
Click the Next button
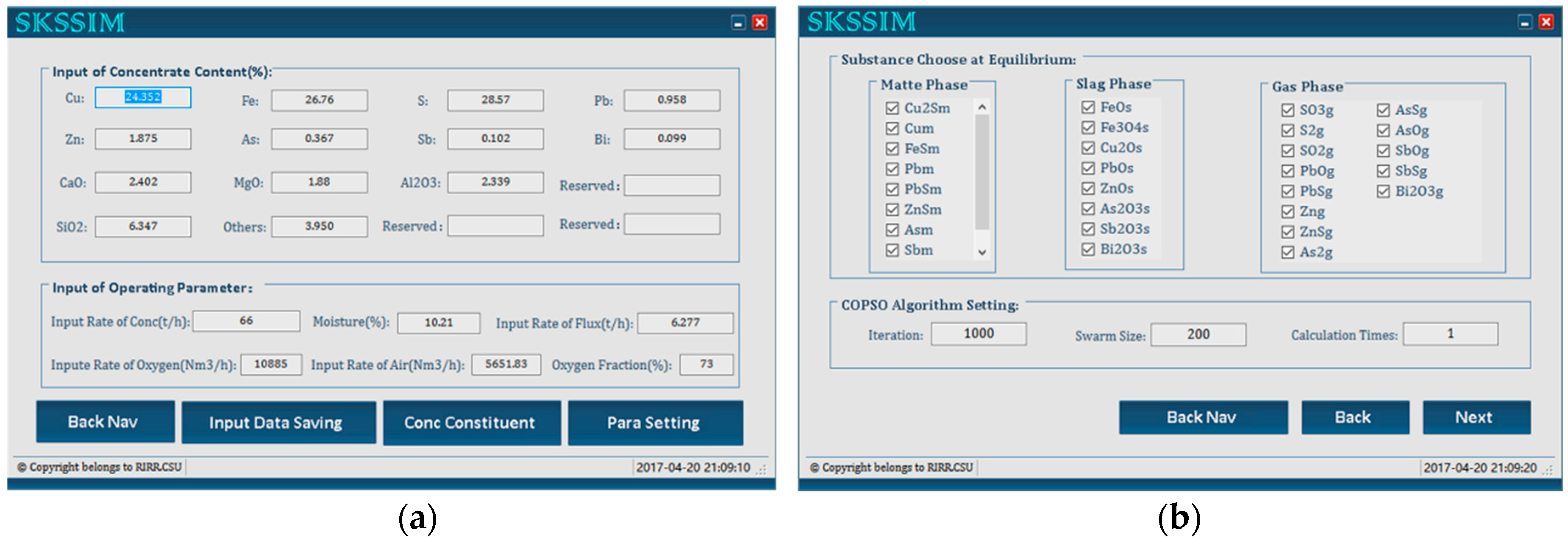click(x=1475, y=417)
